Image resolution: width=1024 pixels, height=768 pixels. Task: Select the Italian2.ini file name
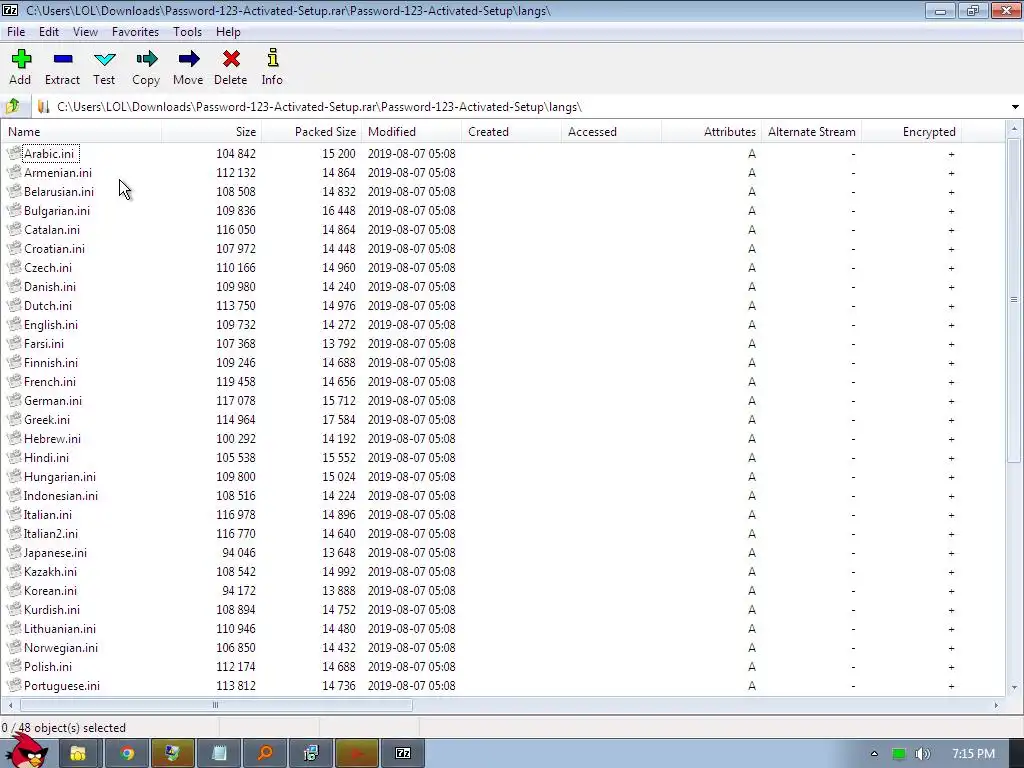pyautogui.click(x=51, y=534)
